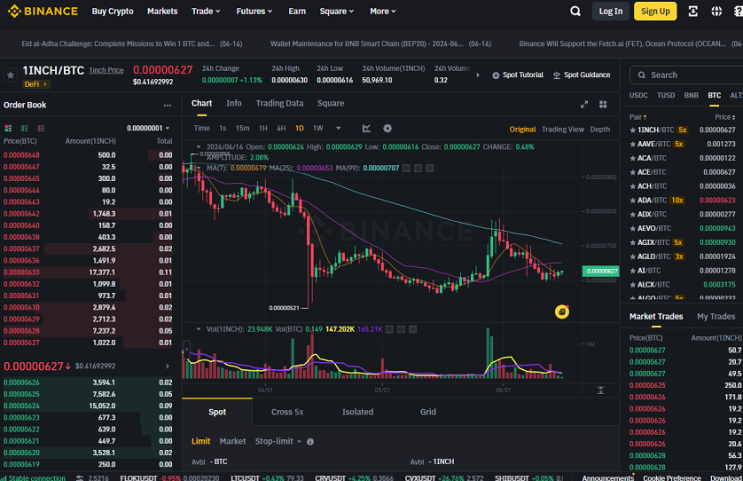The image size is (743, 481).
Task: Collapse the MA legend arrow
Action: [199, 168]
